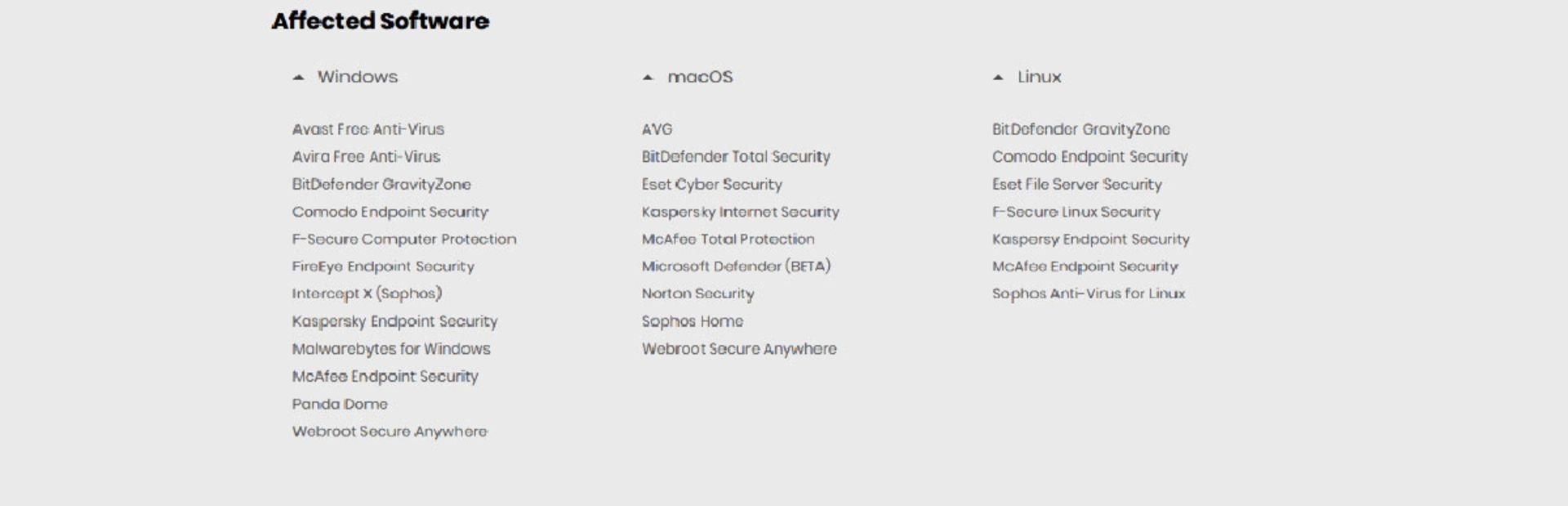Collapse the macOS section arrow
This screenshot has height=506, width=1568.
point(648,78)
